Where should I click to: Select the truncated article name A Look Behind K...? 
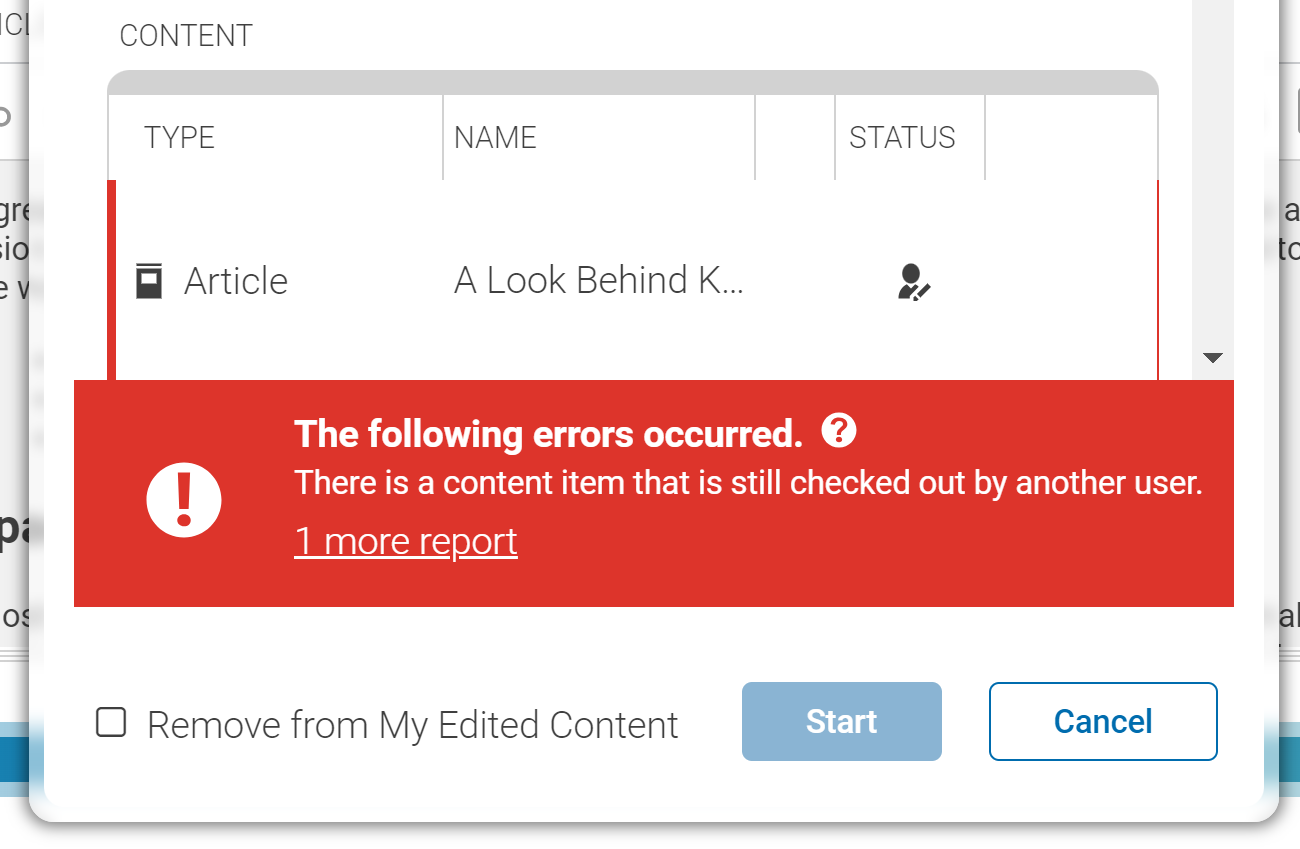[599, 281]
